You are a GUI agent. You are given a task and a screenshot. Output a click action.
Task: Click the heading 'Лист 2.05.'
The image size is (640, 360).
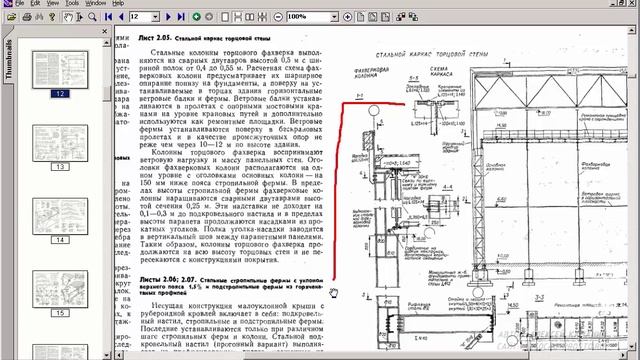click(x=155, y=38)
